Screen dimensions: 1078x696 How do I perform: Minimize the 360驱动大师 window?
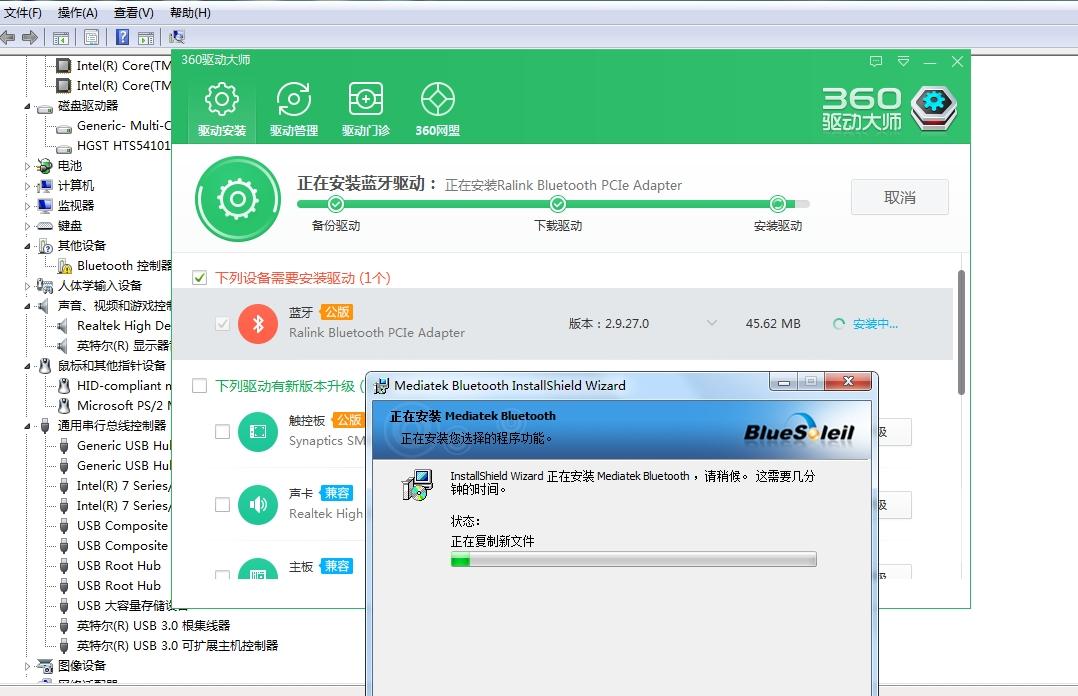(x=930, y=62)
